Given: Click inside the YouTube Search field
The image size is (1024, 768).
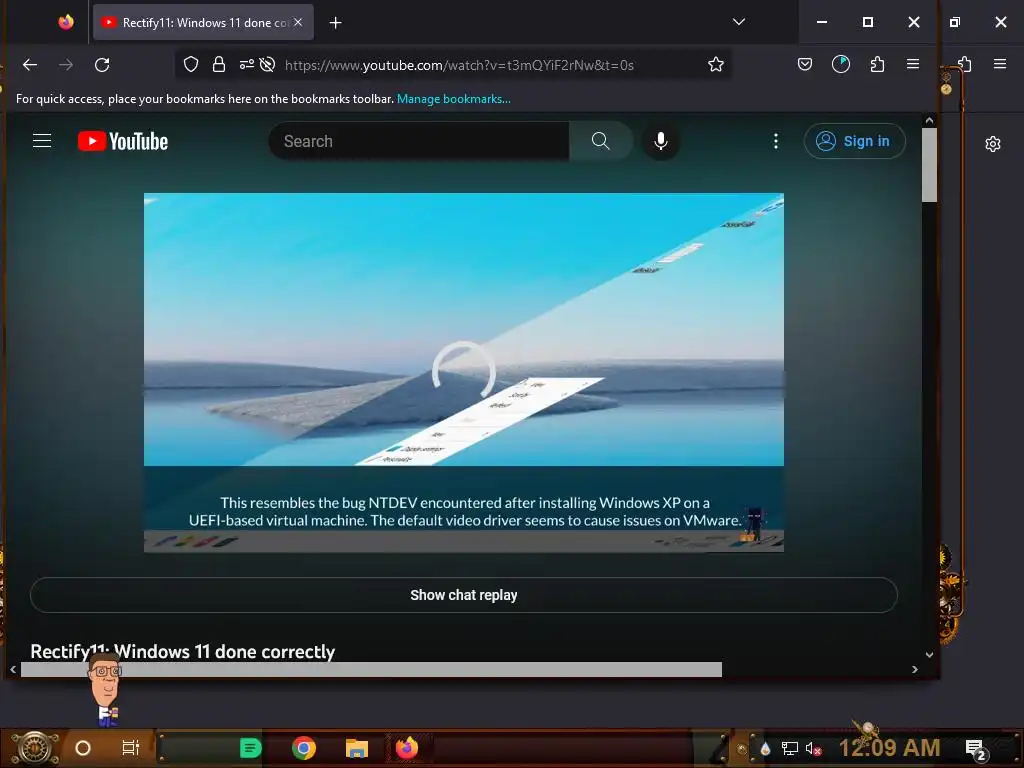Looking at the screenshot, I should pyautogui.click(x=419, y=141).
